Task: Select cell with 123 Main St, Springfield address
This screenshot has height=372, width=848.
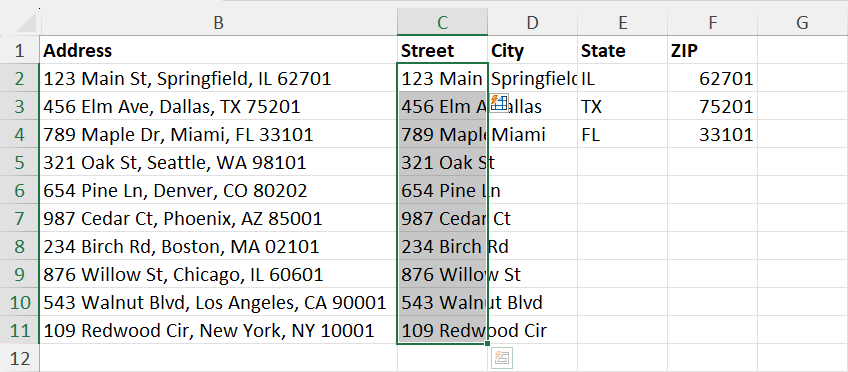Action: (x=218, y=78)
